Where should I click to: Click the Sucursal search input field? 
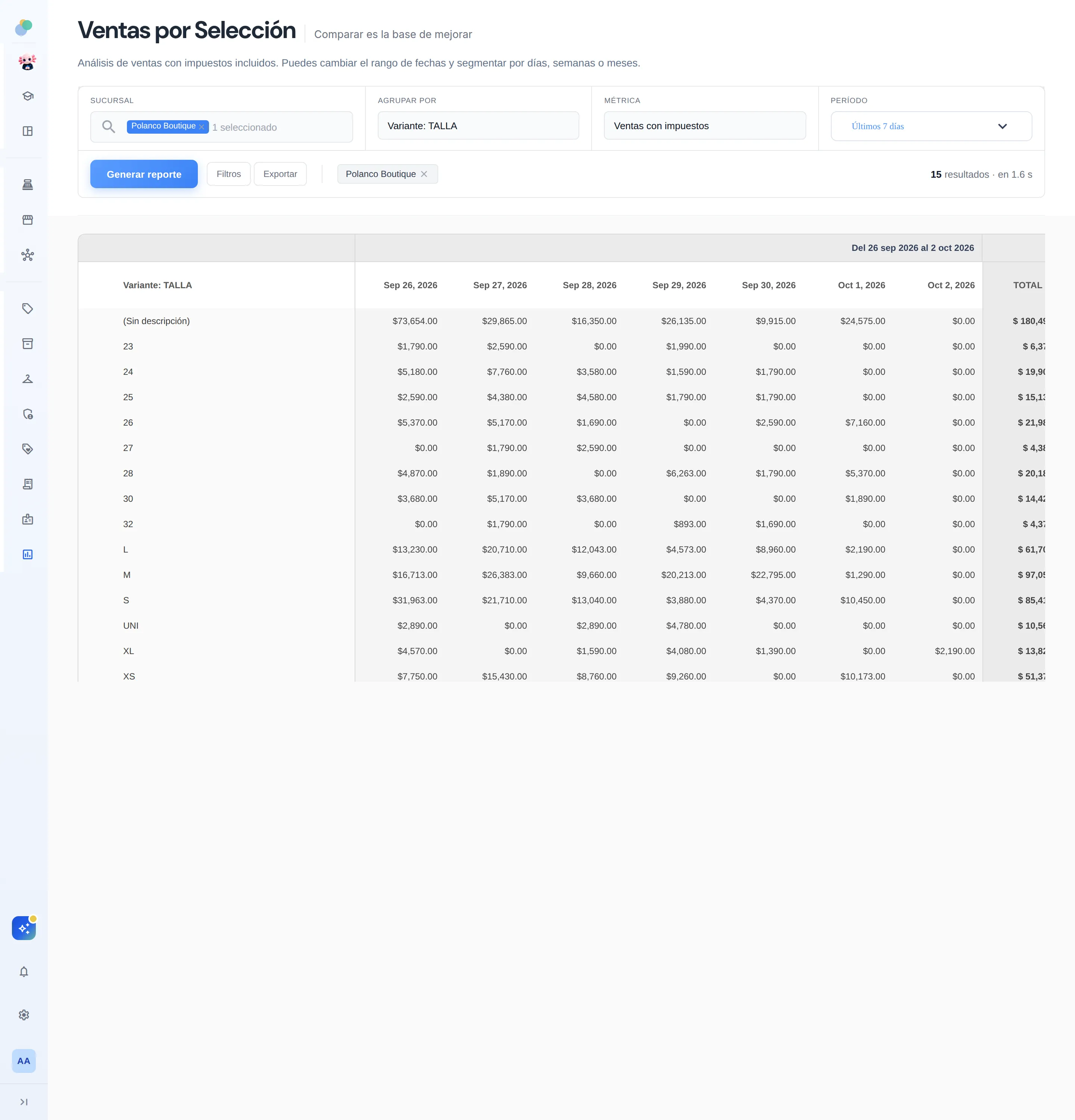pos(222,127)
